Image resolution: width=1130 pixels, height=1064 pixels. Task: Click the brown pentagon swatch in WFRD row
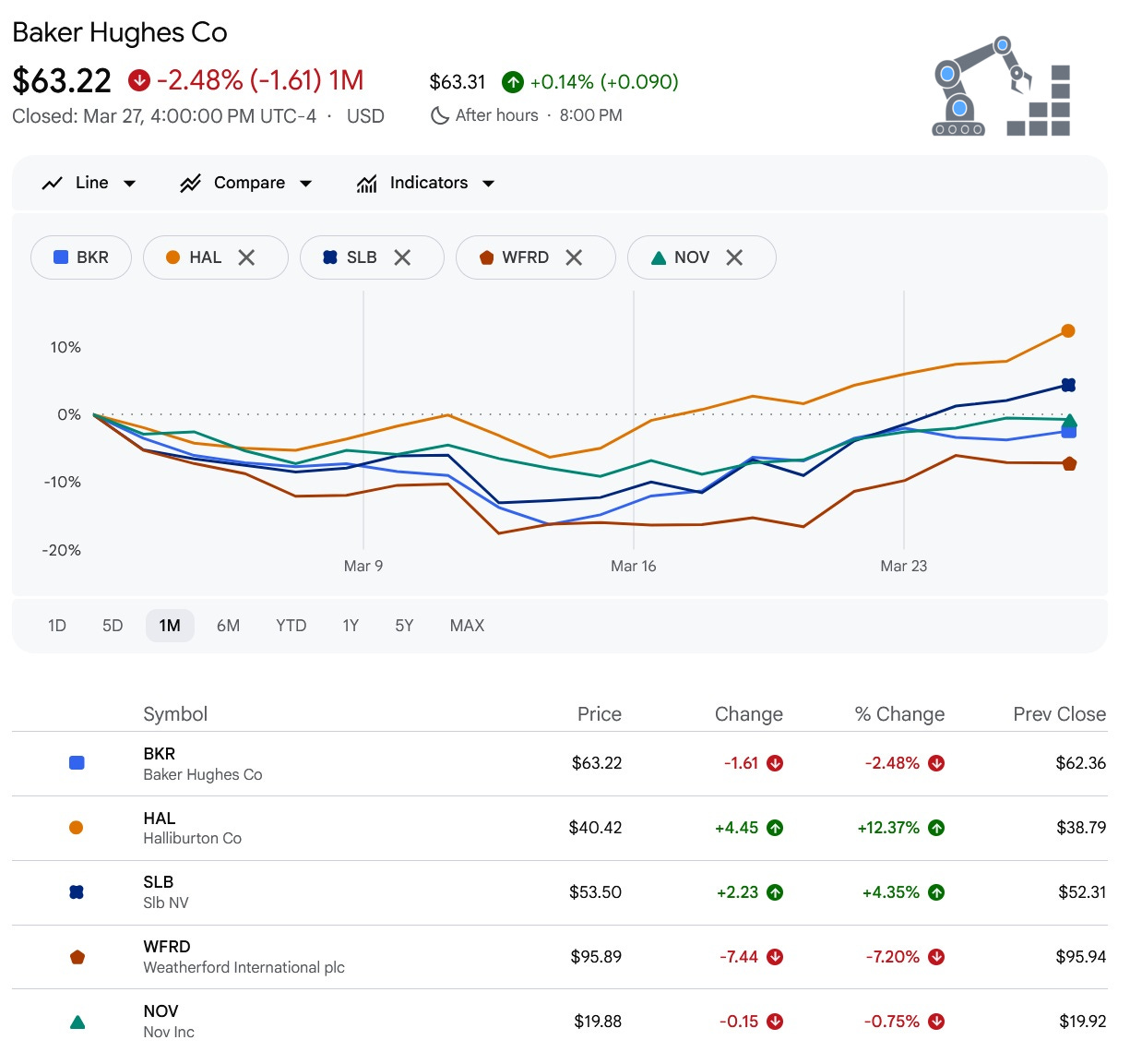point(77,957)
